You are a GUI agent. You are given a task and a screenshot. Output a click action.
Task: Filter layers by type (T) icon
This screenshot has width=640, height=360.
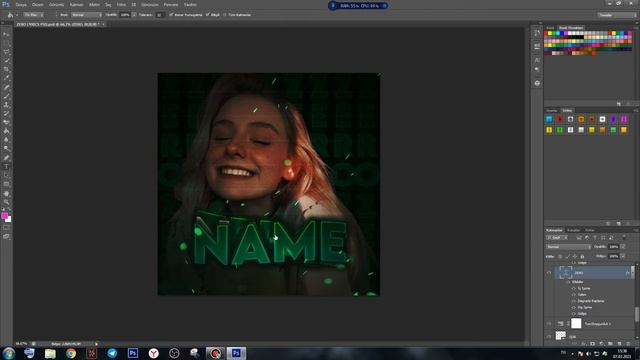coord(595,238)
